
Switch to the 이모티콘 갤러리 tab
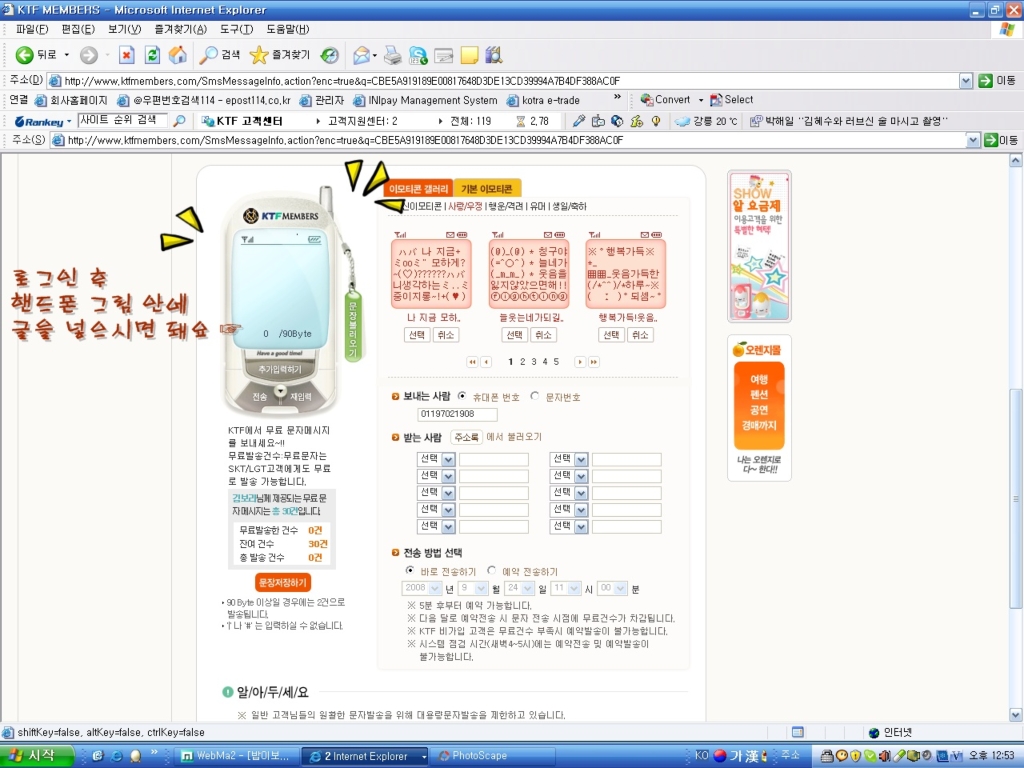coord(418,189)
